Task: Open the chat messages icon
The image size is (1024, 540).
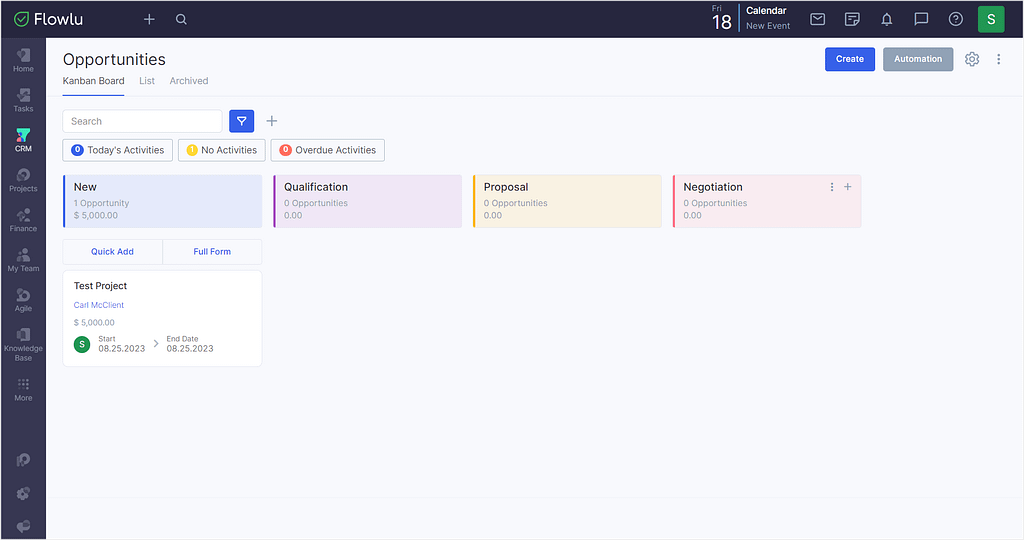Action: point(921,19)
